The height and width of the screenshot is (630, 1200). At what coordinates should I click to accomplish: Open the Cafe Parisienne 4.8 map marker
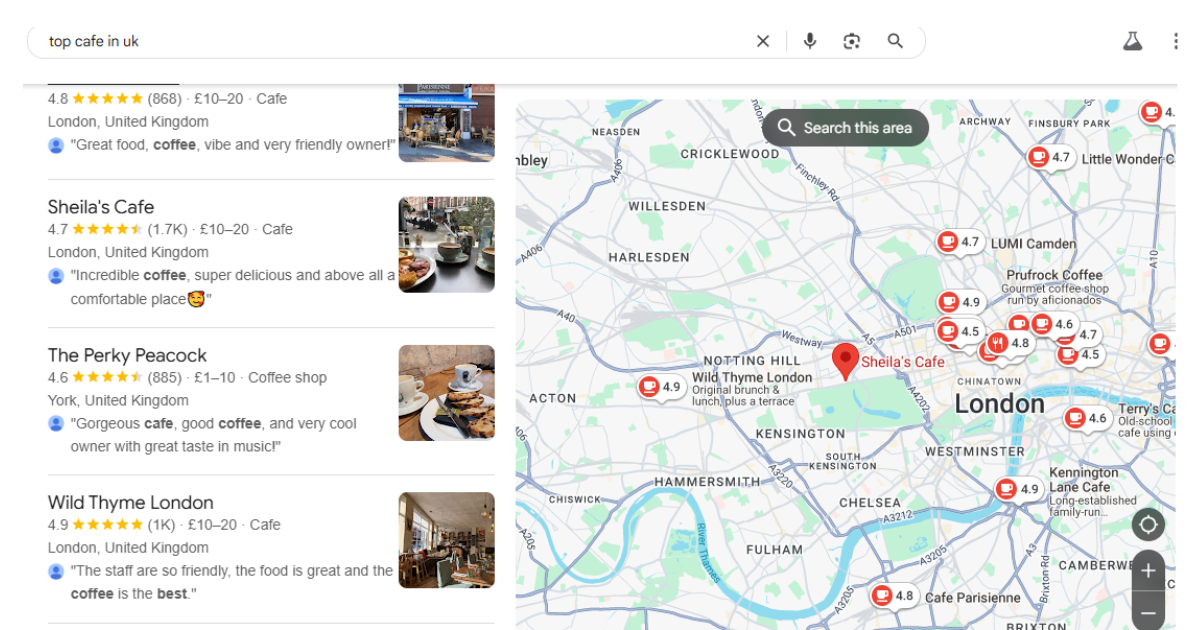coord(893,596)
